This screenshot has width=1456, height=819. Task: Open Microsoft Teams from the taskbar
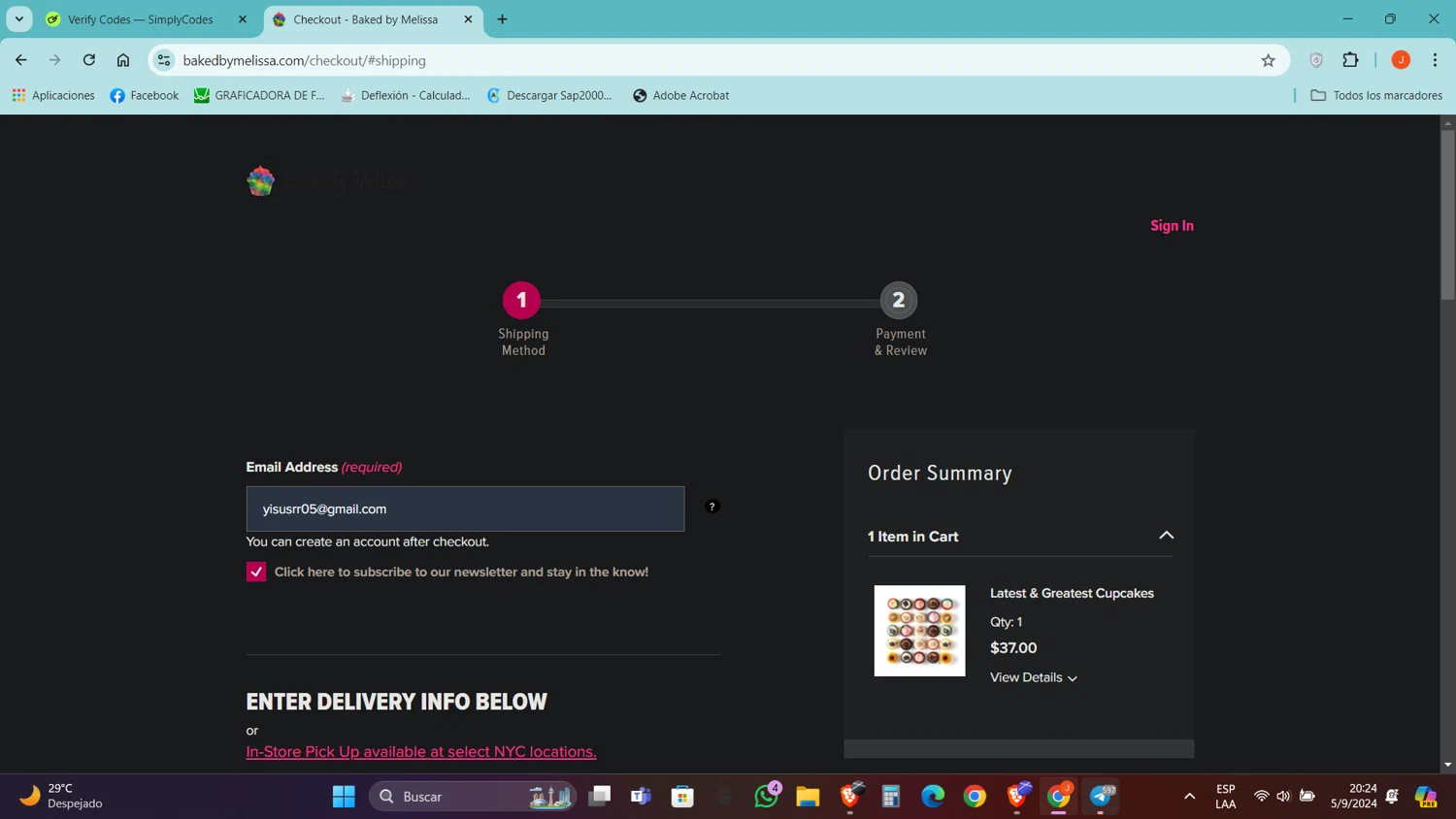click(x=641, y=797)
